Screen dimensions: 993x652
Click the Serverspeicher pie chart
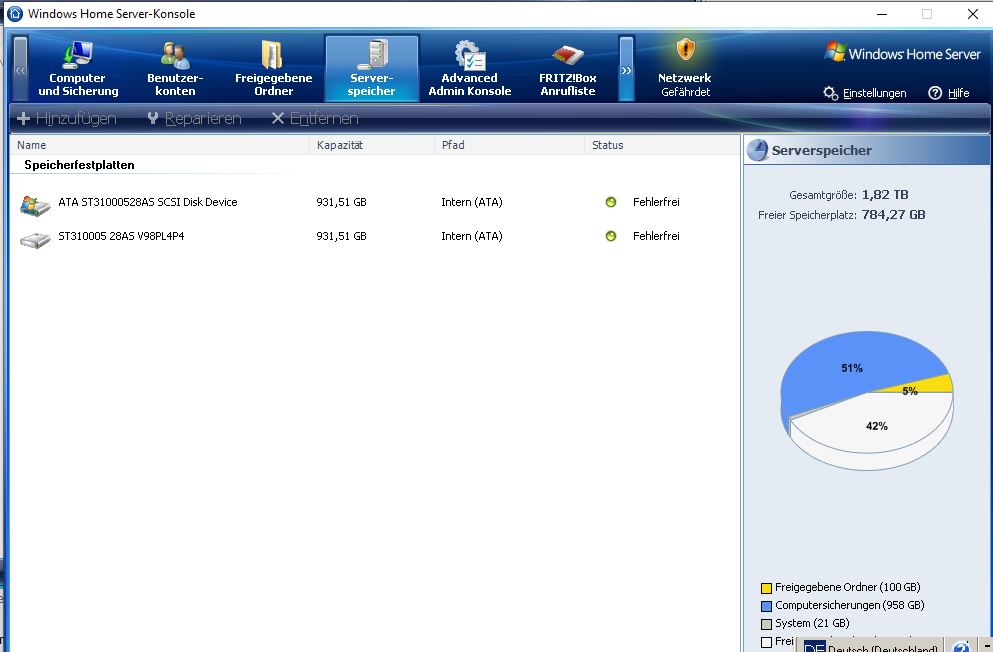(x=866, y=400)
